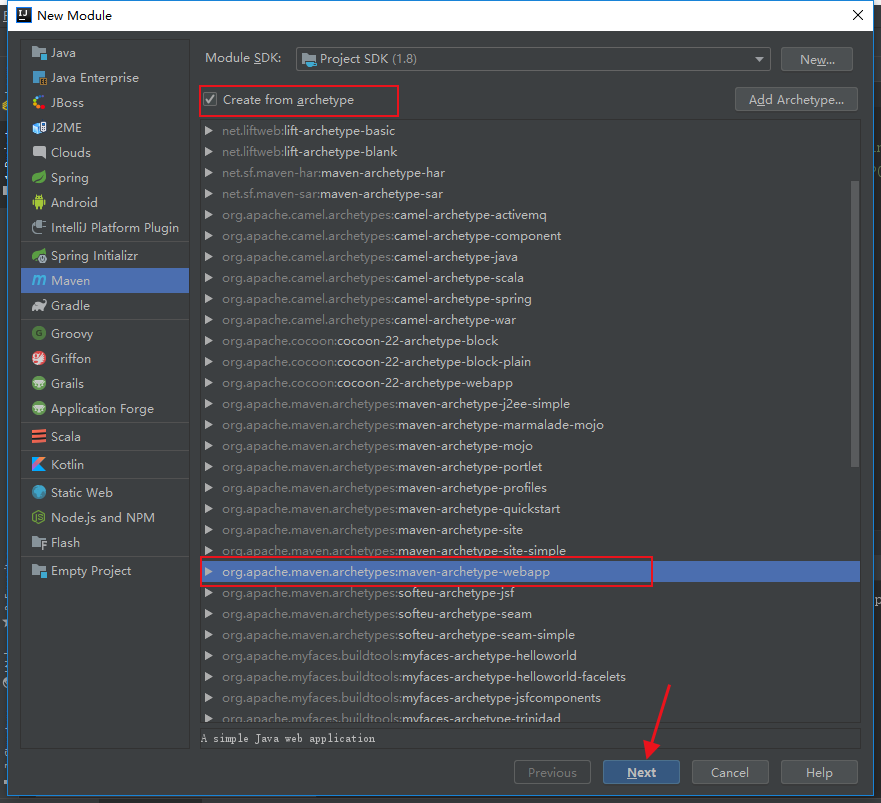Click the Java Enterprise icon
Screen dimensions: 881x803
(x=39, y=78)
